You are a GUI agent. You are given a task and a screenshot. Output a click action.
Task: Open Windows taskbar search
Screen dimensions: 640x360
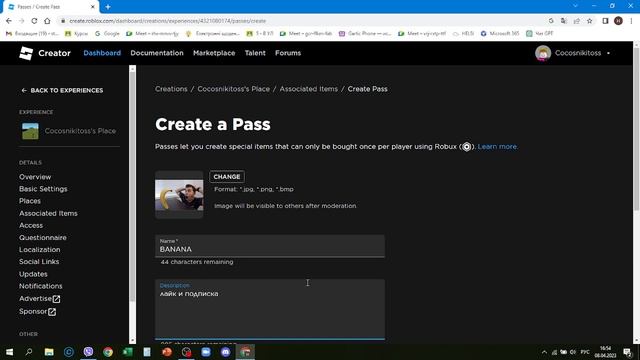[x=29, y=352]
